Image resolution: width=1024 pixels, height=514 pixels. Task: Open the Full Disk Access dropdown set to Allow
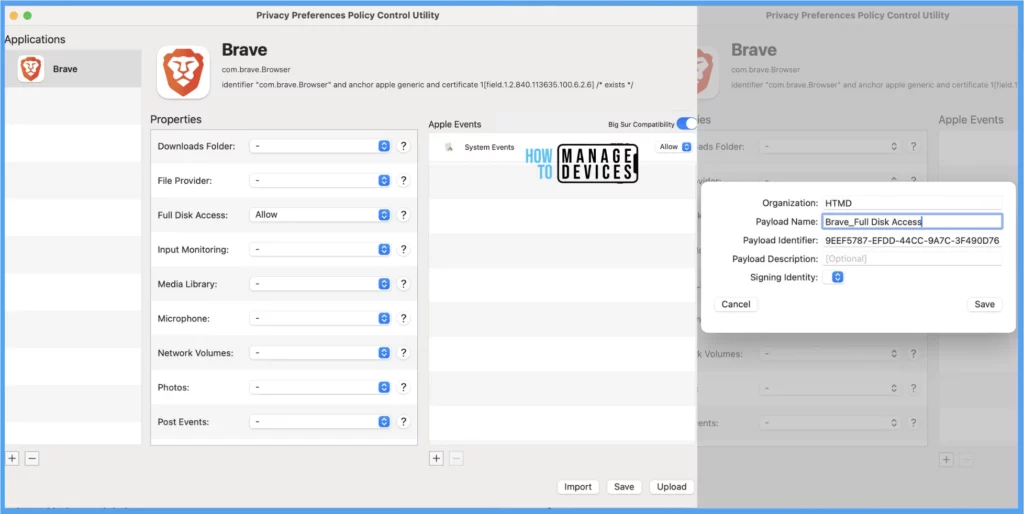pyautogui.click(x=320, y=214)
